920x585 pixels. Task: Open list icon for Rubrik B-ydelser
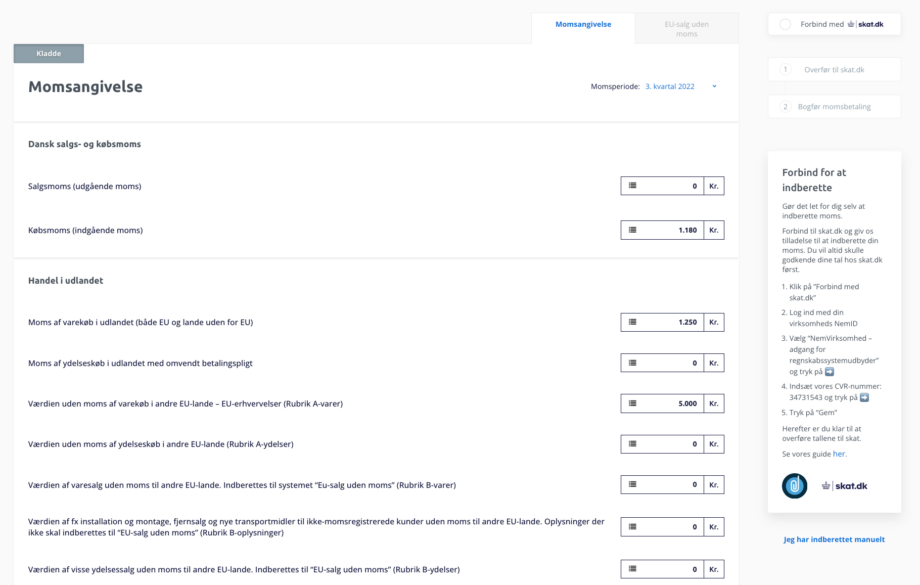click(x=632, y=569)
